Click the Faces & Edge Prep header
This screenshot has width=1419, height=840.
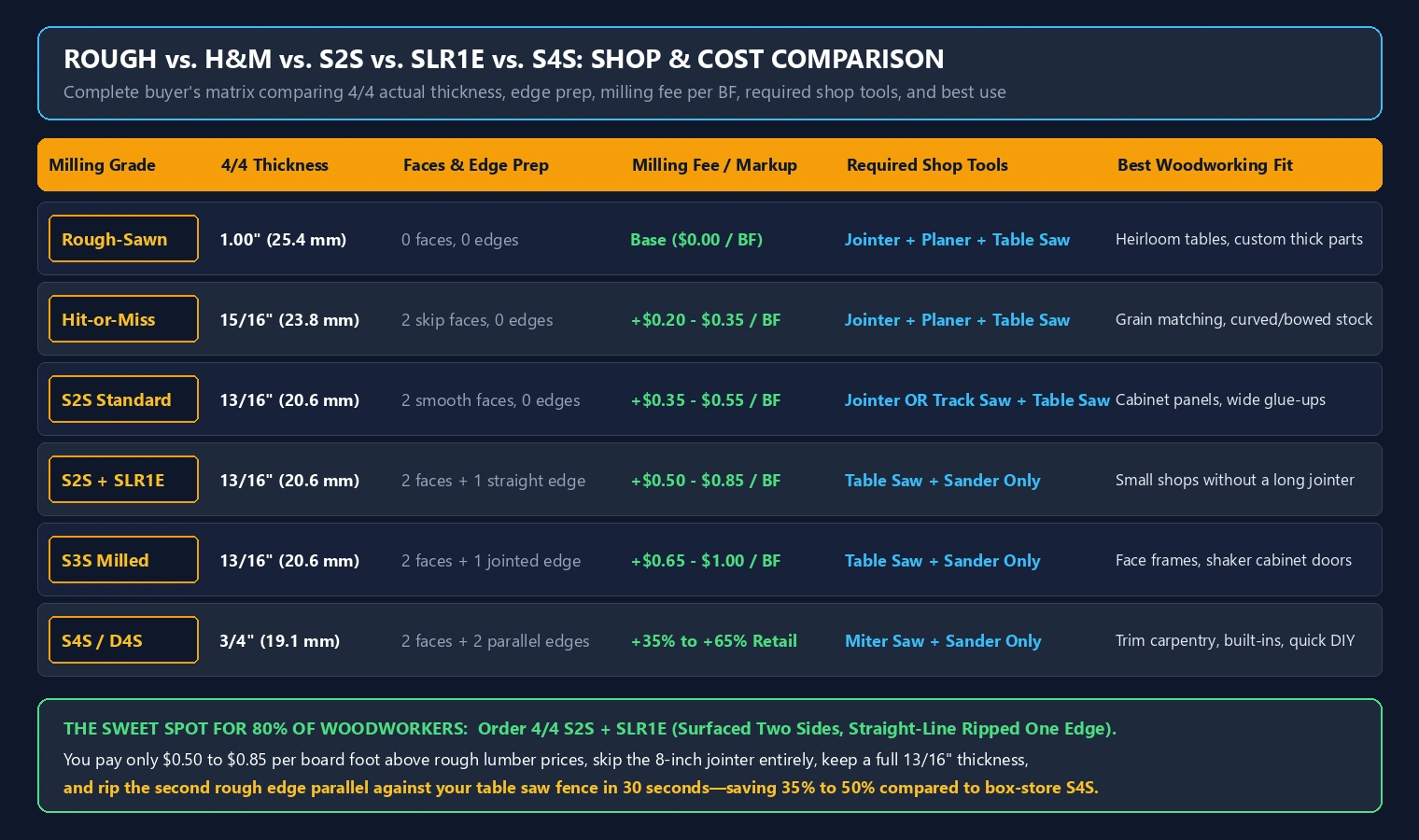[x=476, y=165]
